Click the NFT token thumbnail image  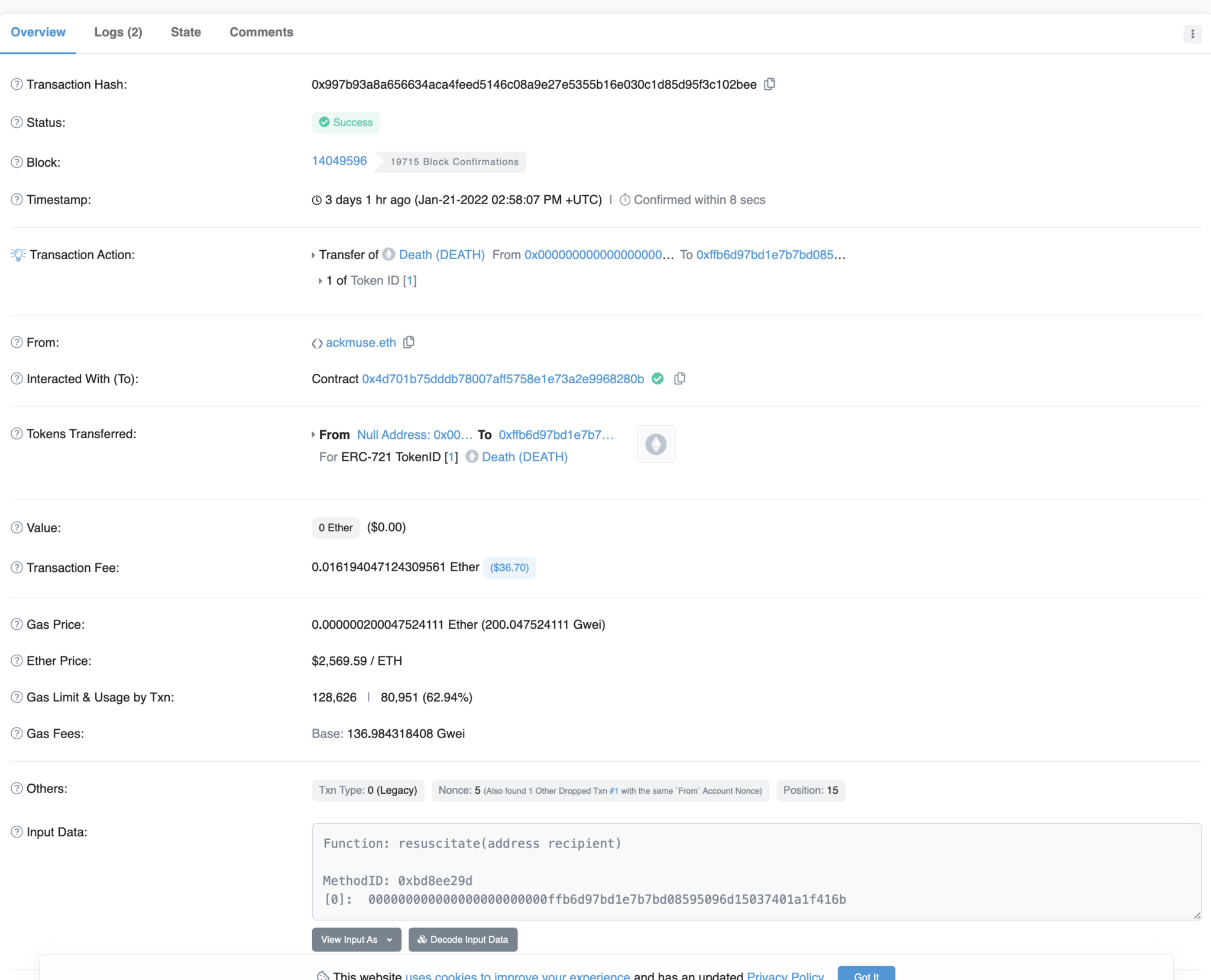[656, 444]
